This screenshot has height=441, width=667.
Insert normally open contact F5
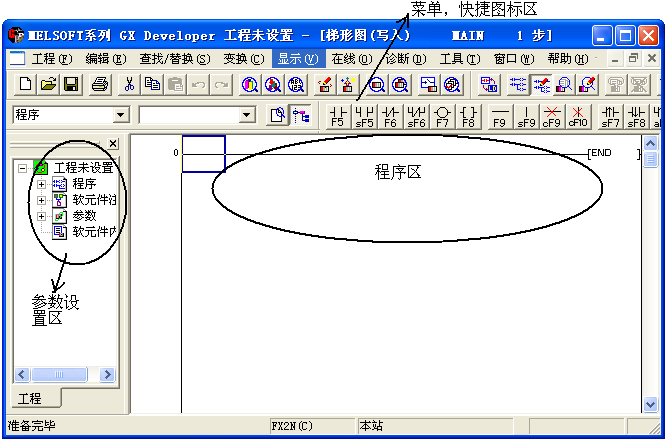(x=337, y=116)
